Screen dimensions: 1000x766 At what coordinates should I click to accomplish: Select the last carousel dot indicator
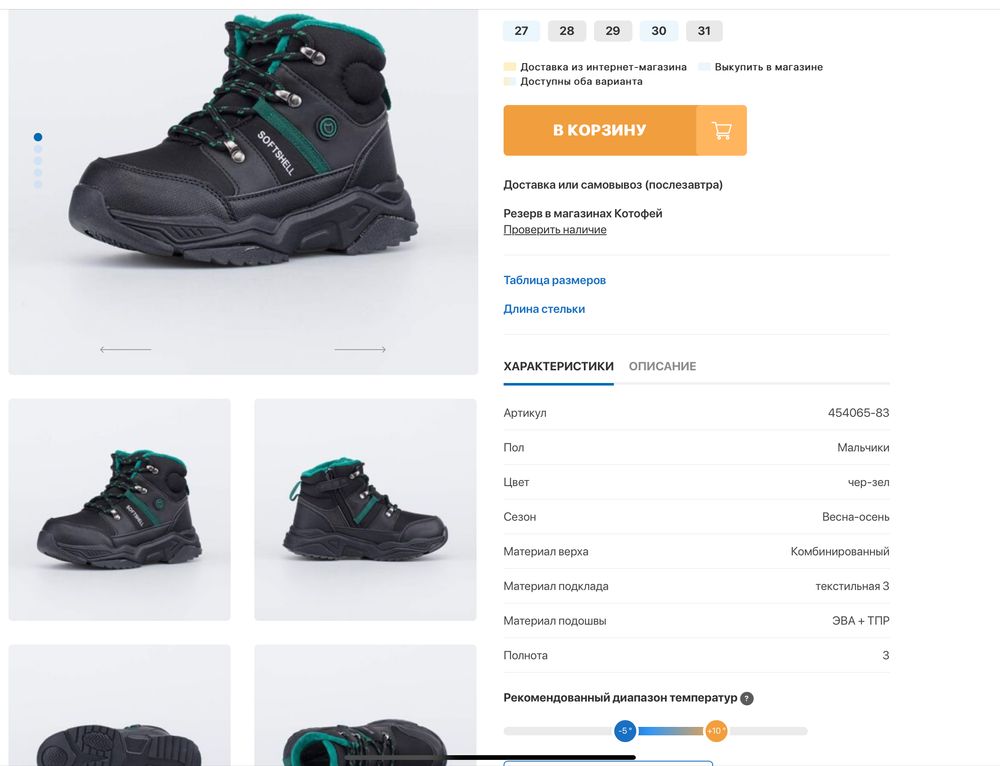(38, 185)
